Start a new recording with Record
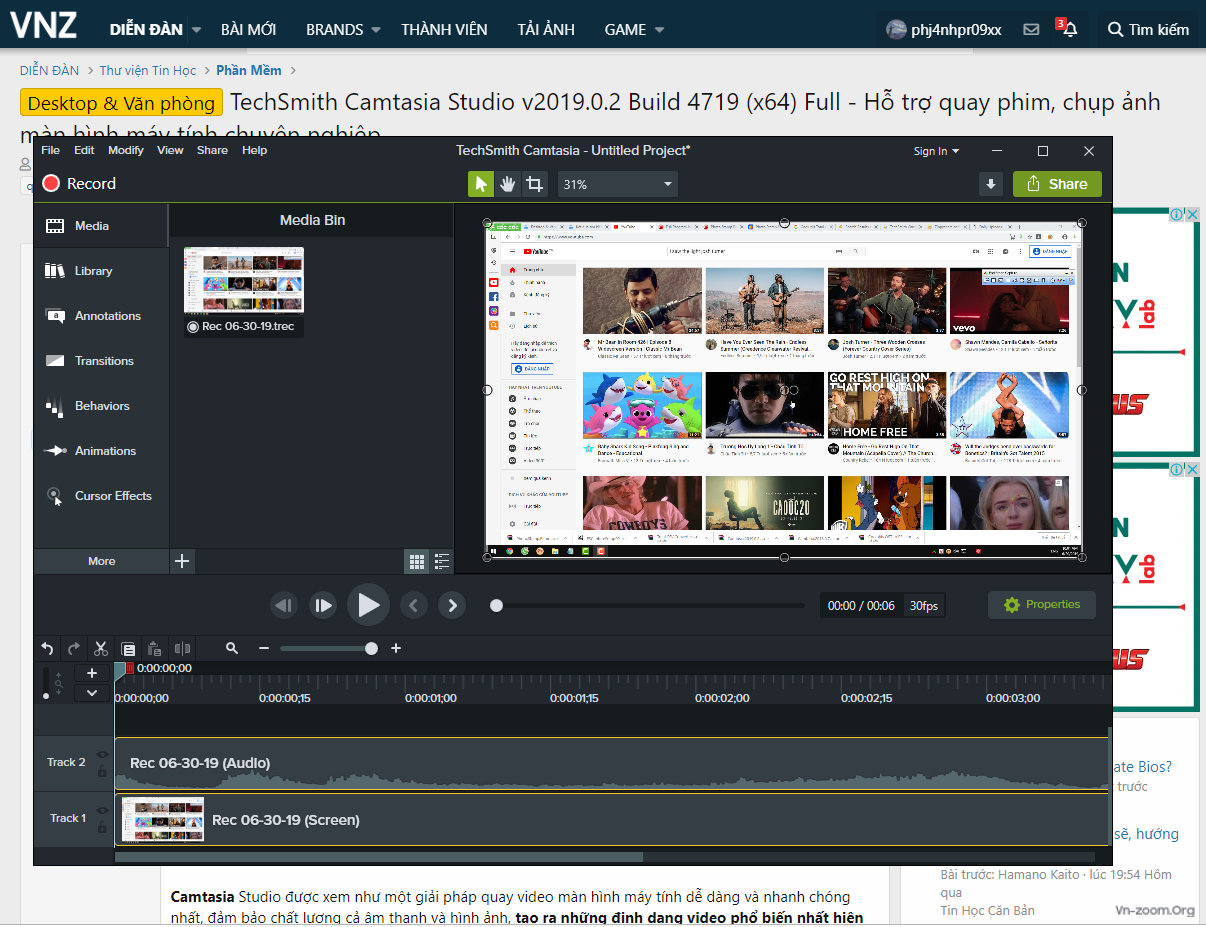Viewport: 1206px width, 927px height. click(80, 184)
